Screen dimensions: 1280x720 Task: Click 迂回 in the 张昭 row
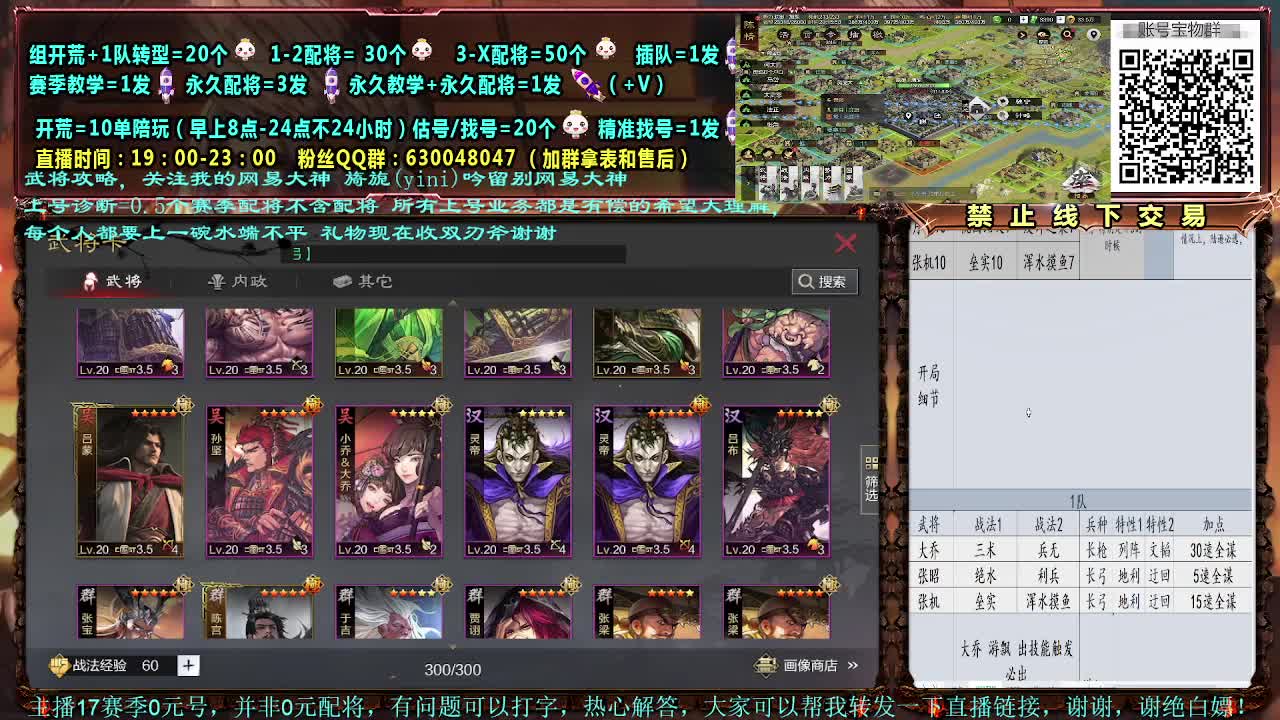1160,576
